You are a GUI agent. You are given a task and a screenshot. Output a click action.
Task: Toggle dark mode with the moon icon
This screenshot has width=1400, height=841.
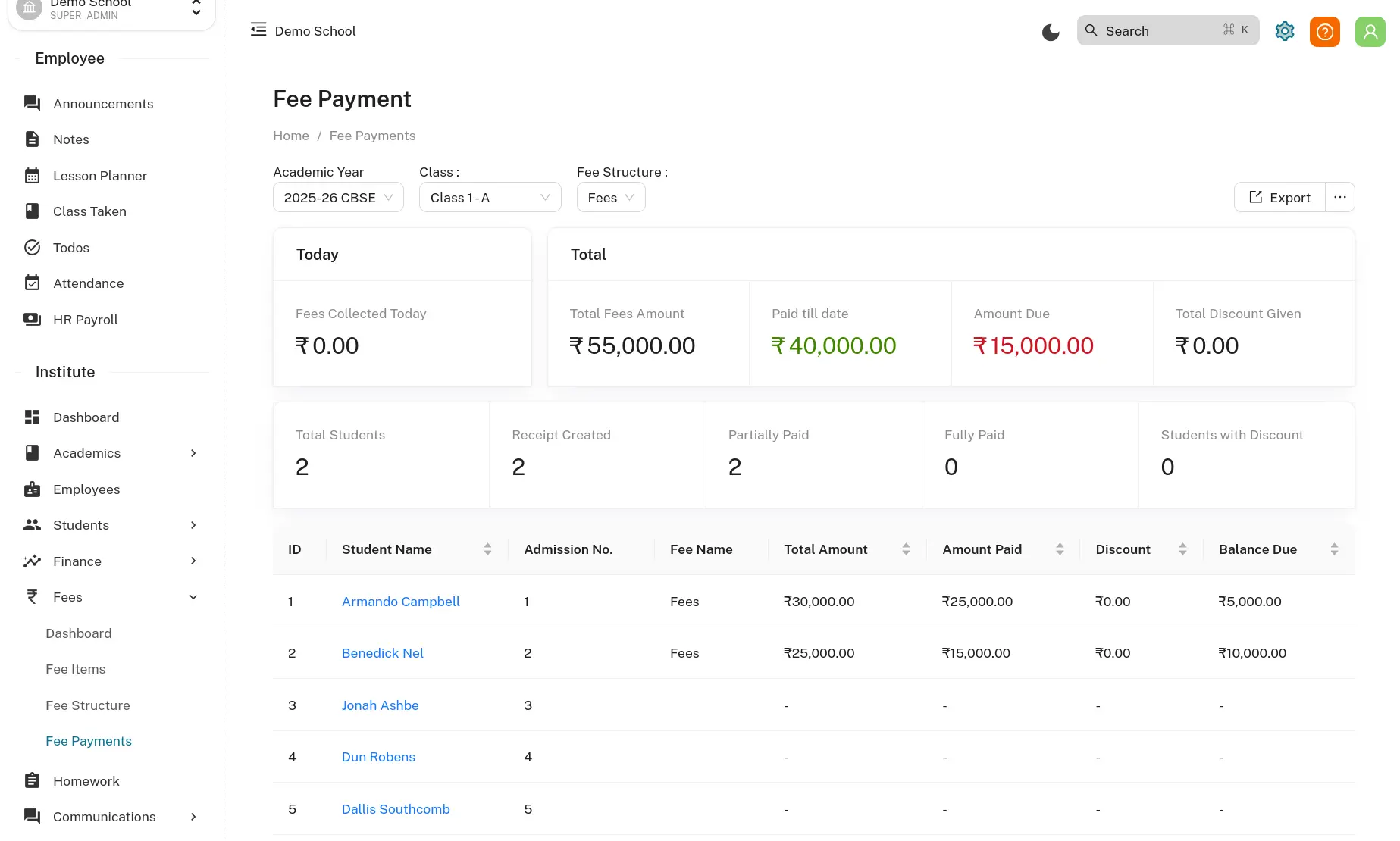pos(1050,32)
